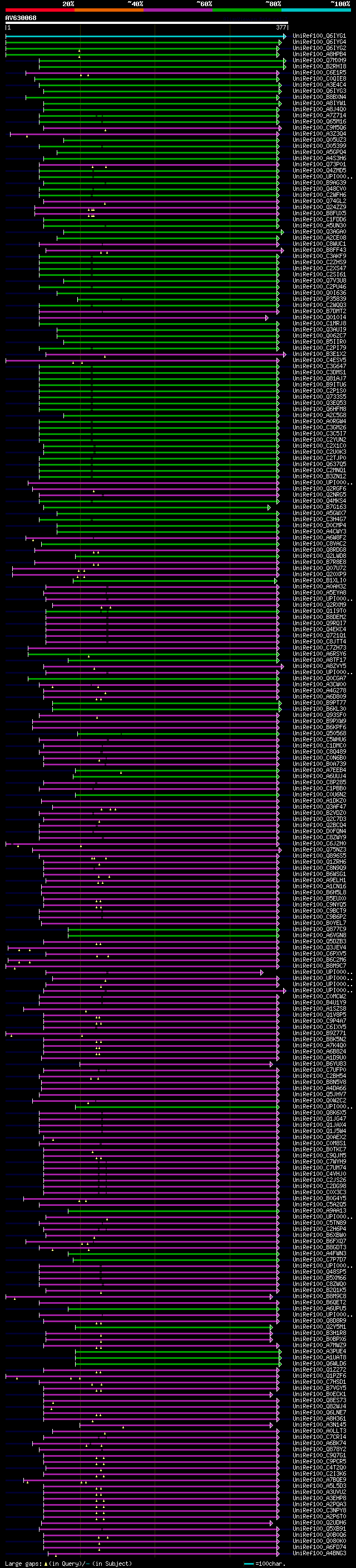Screen dimensions: 356x1568
Task: Click hit label UniRef100_Q73P01
Action: [x=319, y=164]
